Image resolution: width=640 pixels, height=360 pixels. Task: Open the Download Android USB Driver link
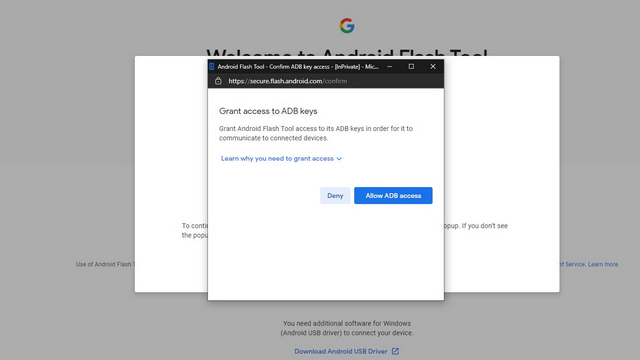click(341, 351)
